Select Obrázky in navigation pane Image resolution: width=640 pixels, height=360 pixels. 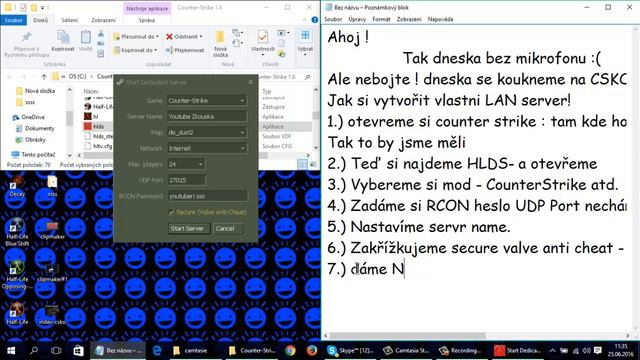31,140
